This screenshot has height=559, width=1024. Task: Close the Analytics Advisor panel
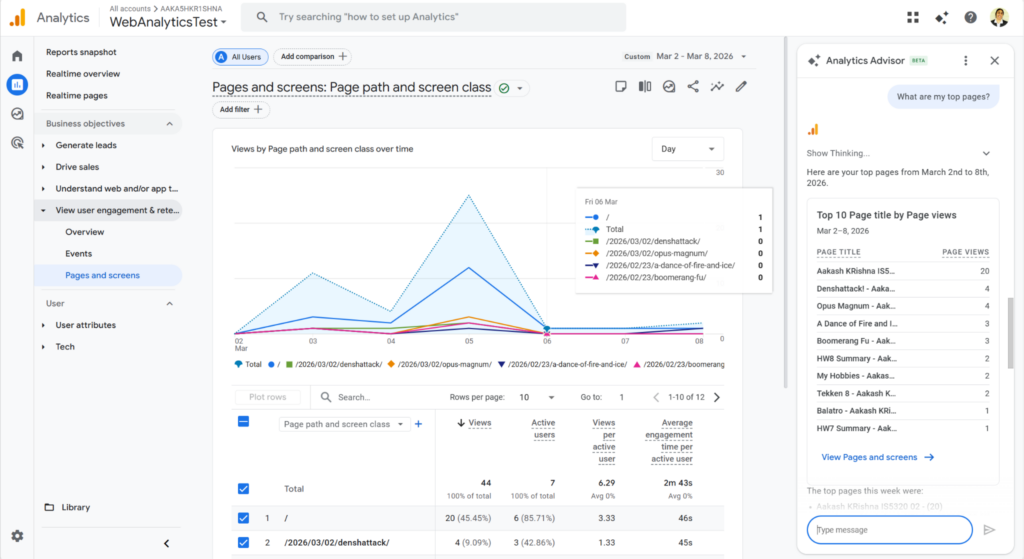tap(994, 61)
